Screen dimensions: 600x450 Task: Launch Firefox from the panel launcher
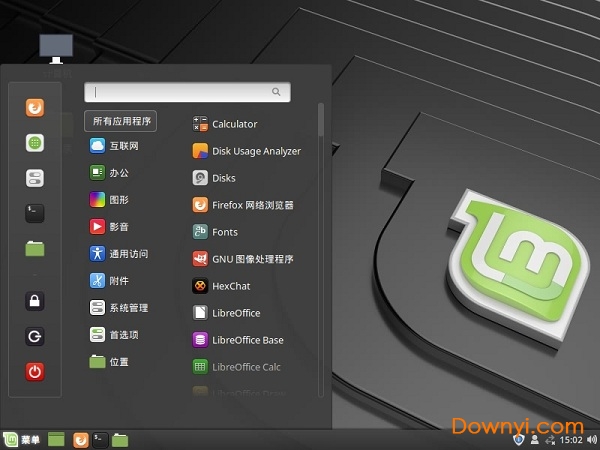[81, 440]
